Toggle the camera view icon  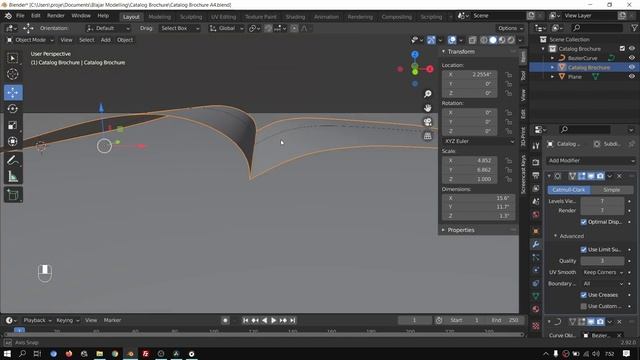[427, 122]
